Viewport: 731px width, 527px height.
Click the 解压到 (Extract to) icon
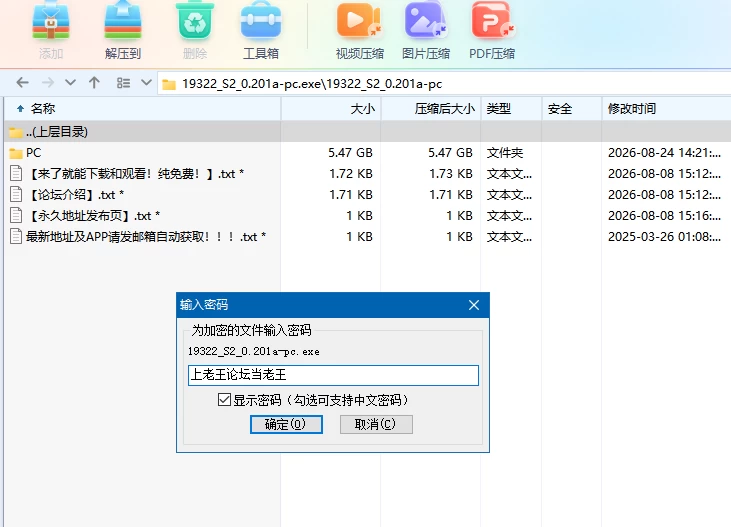(123, 20)
